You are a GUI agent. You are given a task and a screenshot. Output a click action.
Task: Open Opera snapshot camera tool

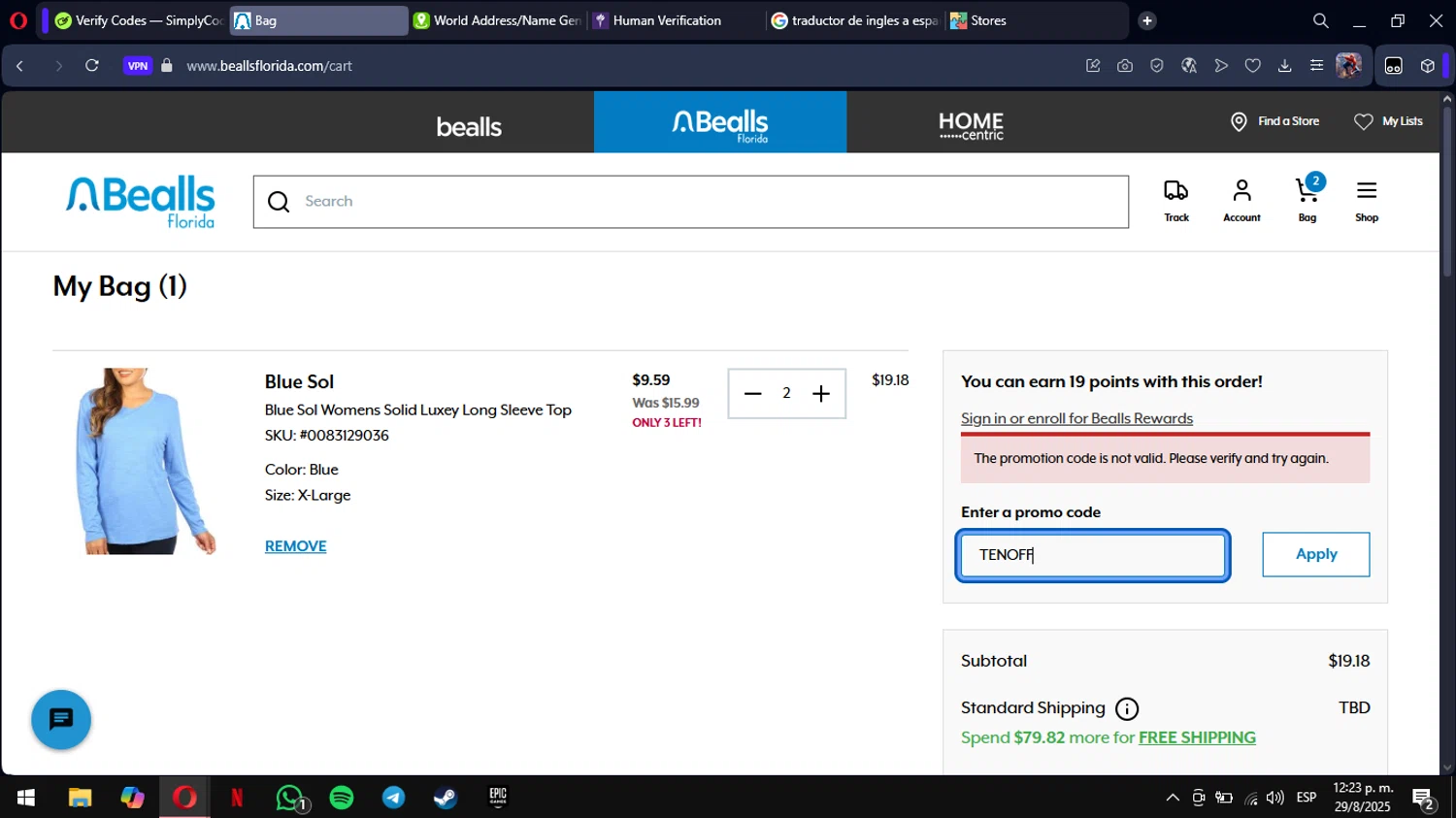click(x=1125, y=66)
